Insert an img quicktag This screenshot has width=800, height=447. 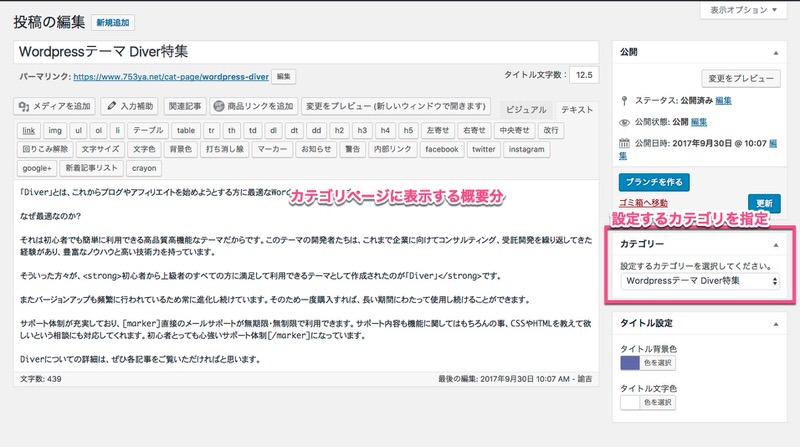pos(55,131)
